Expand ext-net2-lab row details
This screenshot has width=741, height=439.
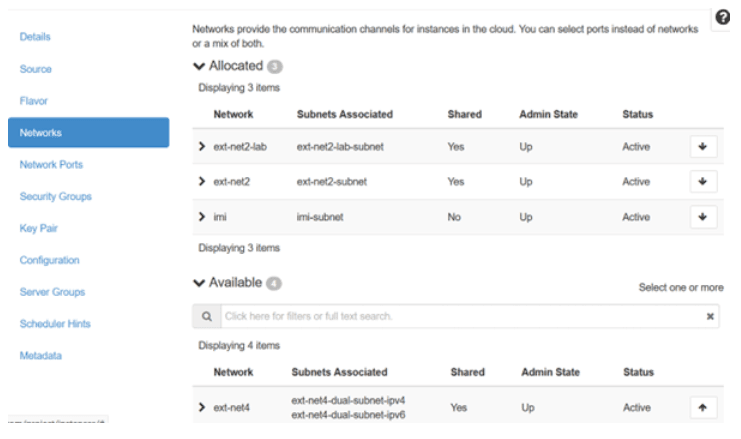(202, 147)
